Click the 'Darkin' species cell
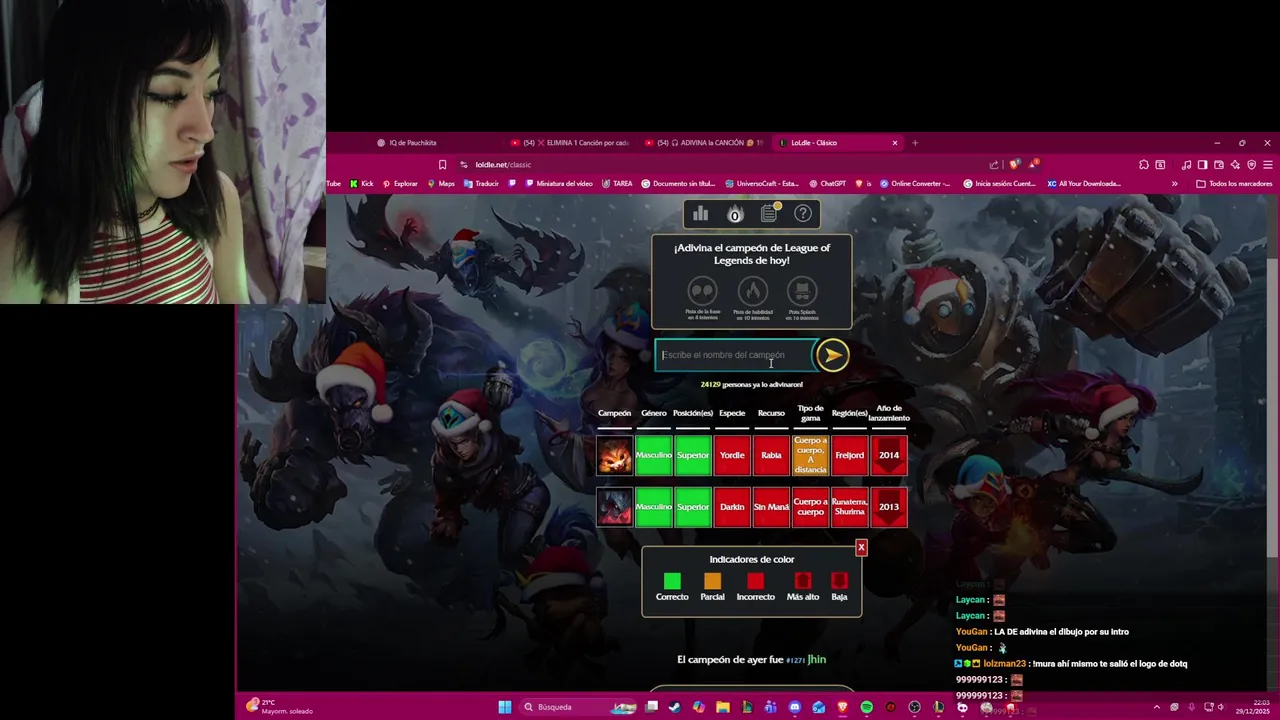 point(732,507)
